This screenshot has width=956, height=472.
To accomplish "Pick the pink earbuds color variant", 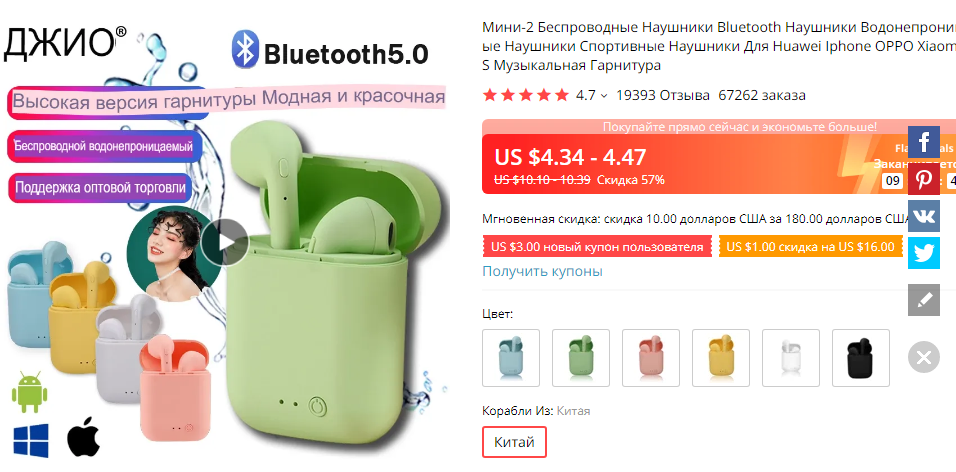I will coord(651,358).
